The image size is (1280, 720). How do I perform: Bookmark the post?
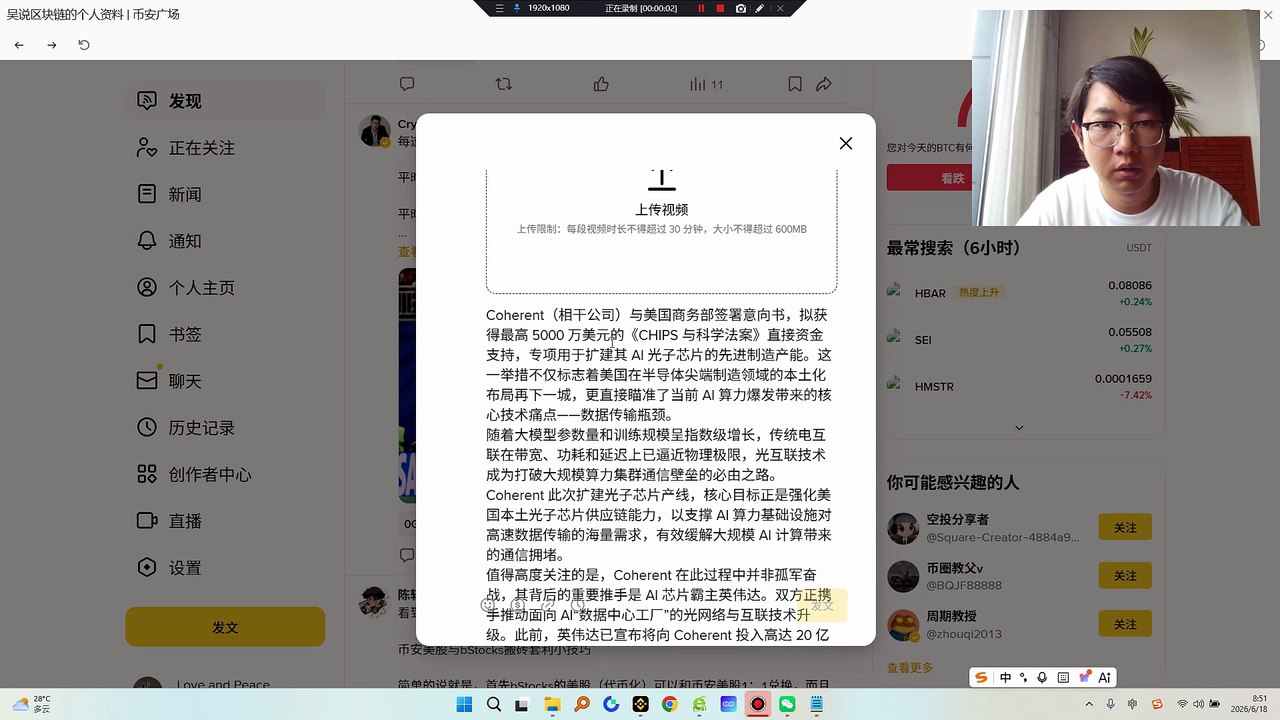click(x=795, y=85)
